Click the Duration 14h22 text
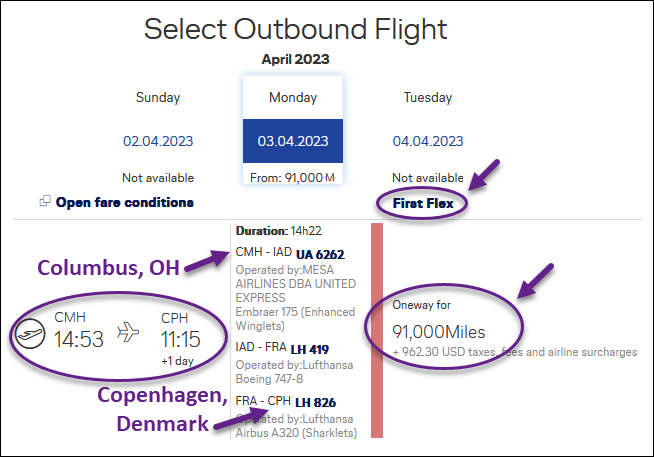 pyautogui.click(x=279, y=231)
